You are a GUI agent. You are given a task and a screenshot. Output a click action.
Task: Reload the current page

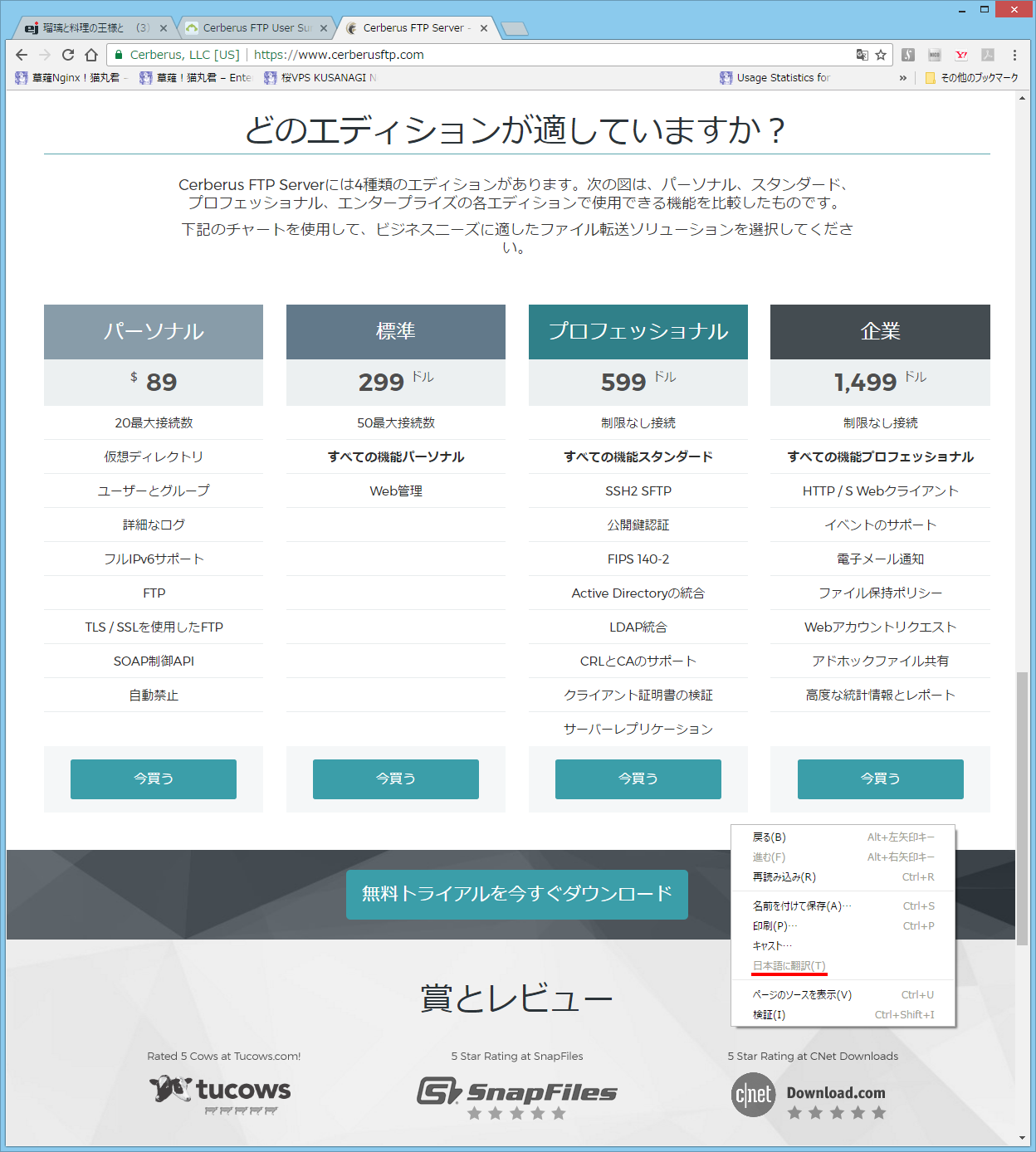coord(68,55)
